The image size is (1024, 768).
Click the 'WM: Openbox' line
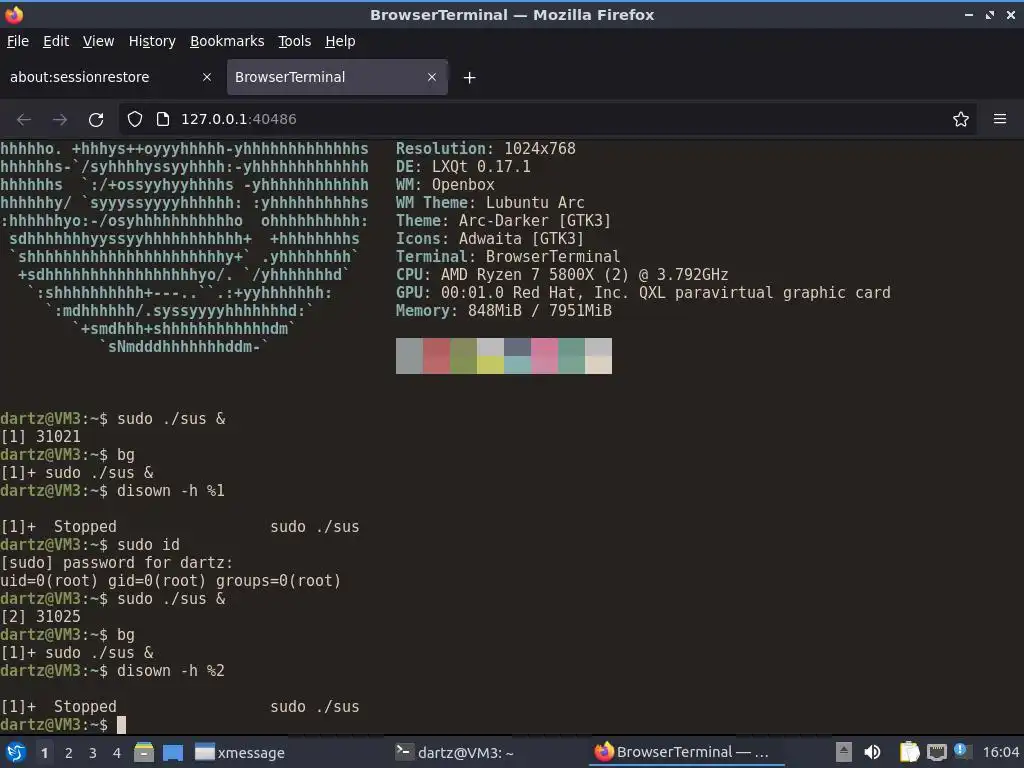[445, 184]
